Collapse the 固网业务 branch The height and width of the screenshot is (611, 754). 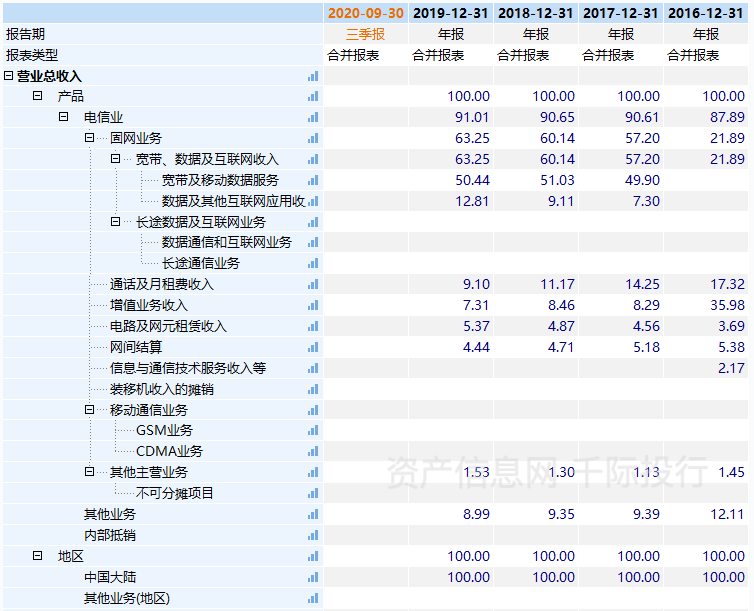pyautogui.click(x=89, y=138)
